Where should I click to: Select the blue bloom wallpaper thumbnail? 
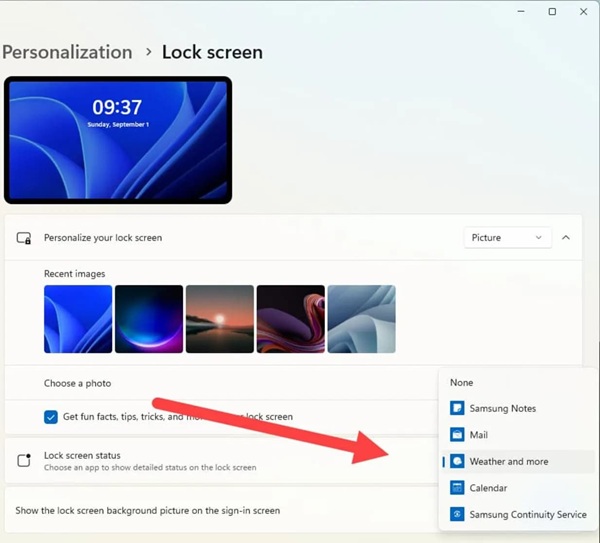[78, 319]
